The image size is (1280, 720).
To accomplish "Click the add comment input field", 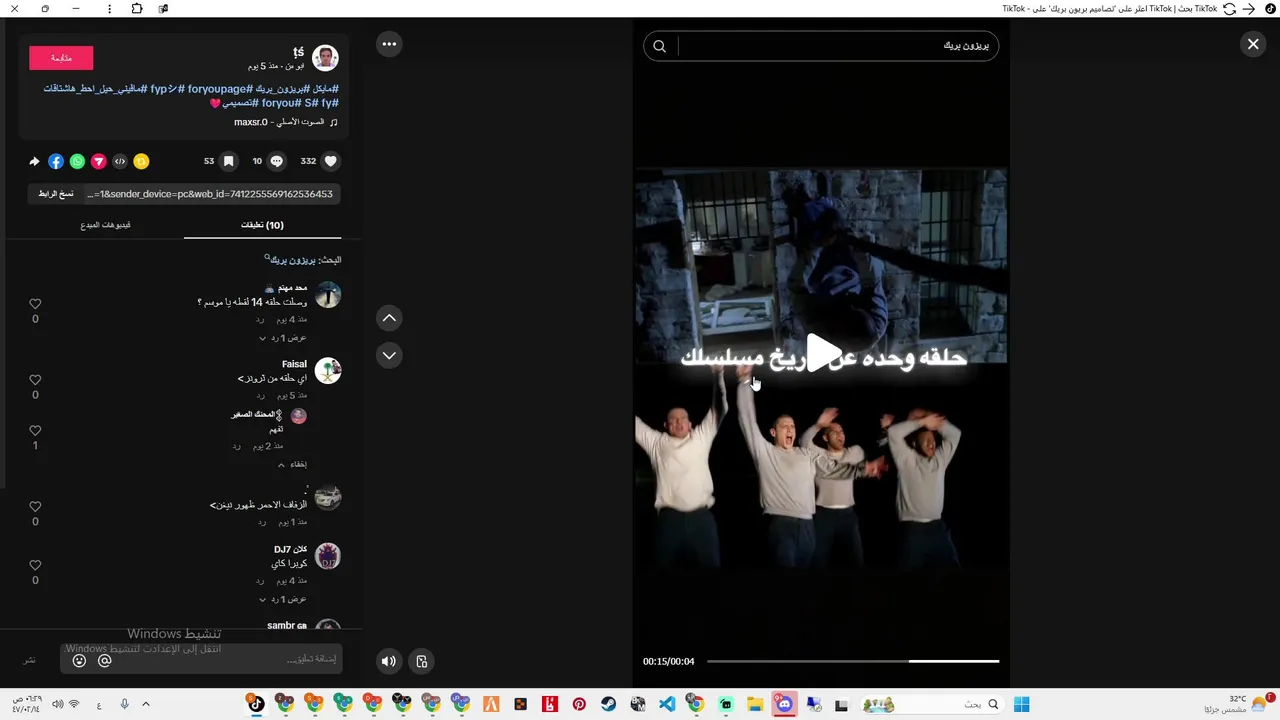I will 201,659.
